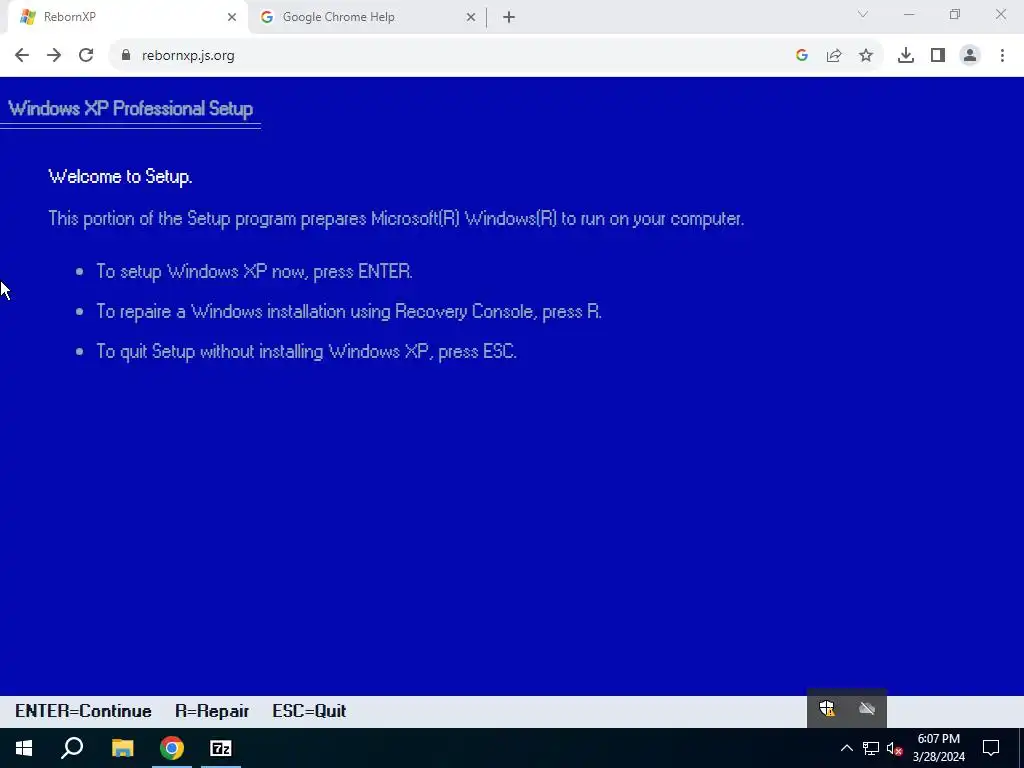Image resolution: width=1024 pixels, height=768 pixels.
Task: Toggle the Chrome side panel
Action: (938, 55)
